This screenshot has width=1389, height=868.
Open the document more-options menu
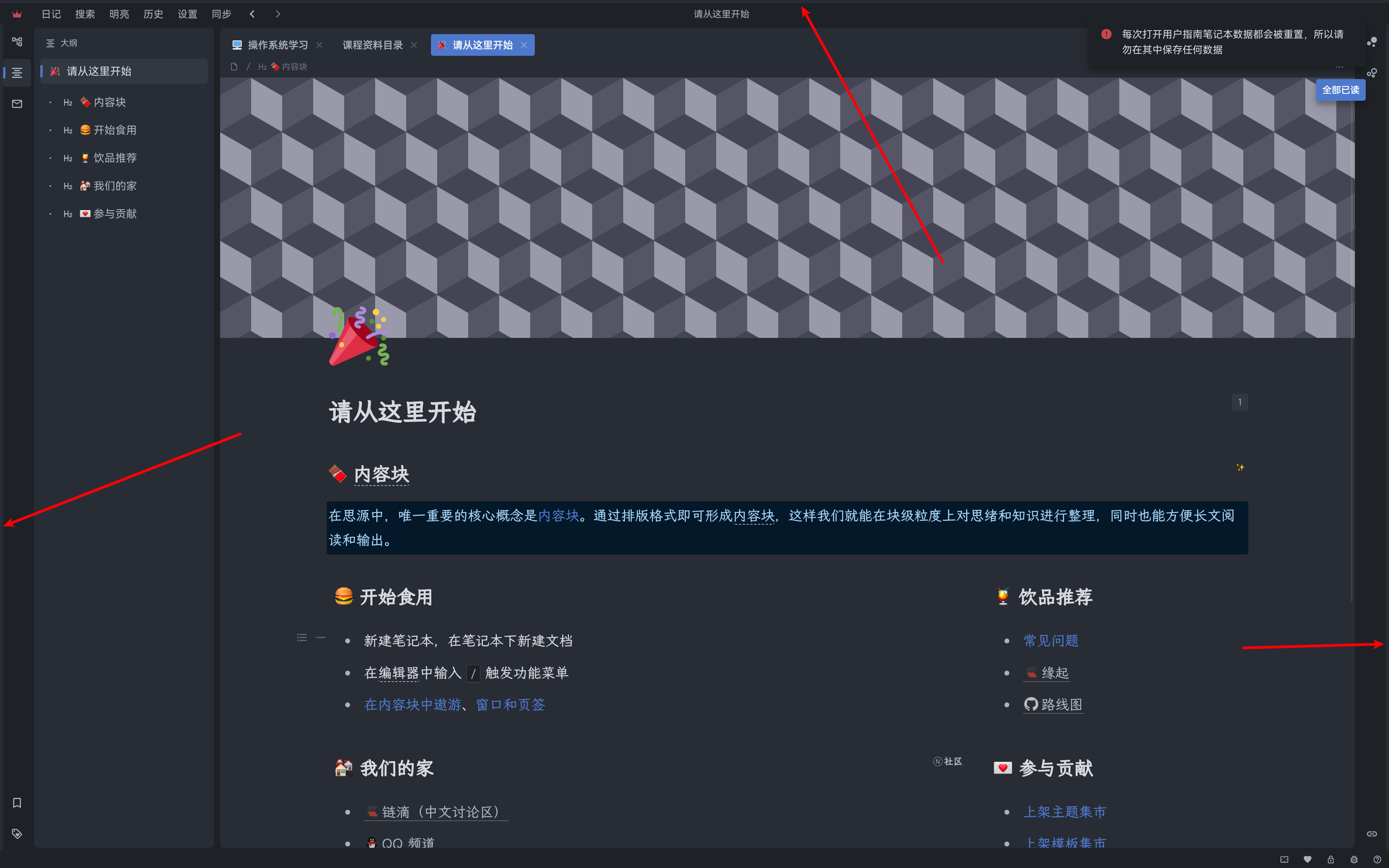(x=1340, y=67)
